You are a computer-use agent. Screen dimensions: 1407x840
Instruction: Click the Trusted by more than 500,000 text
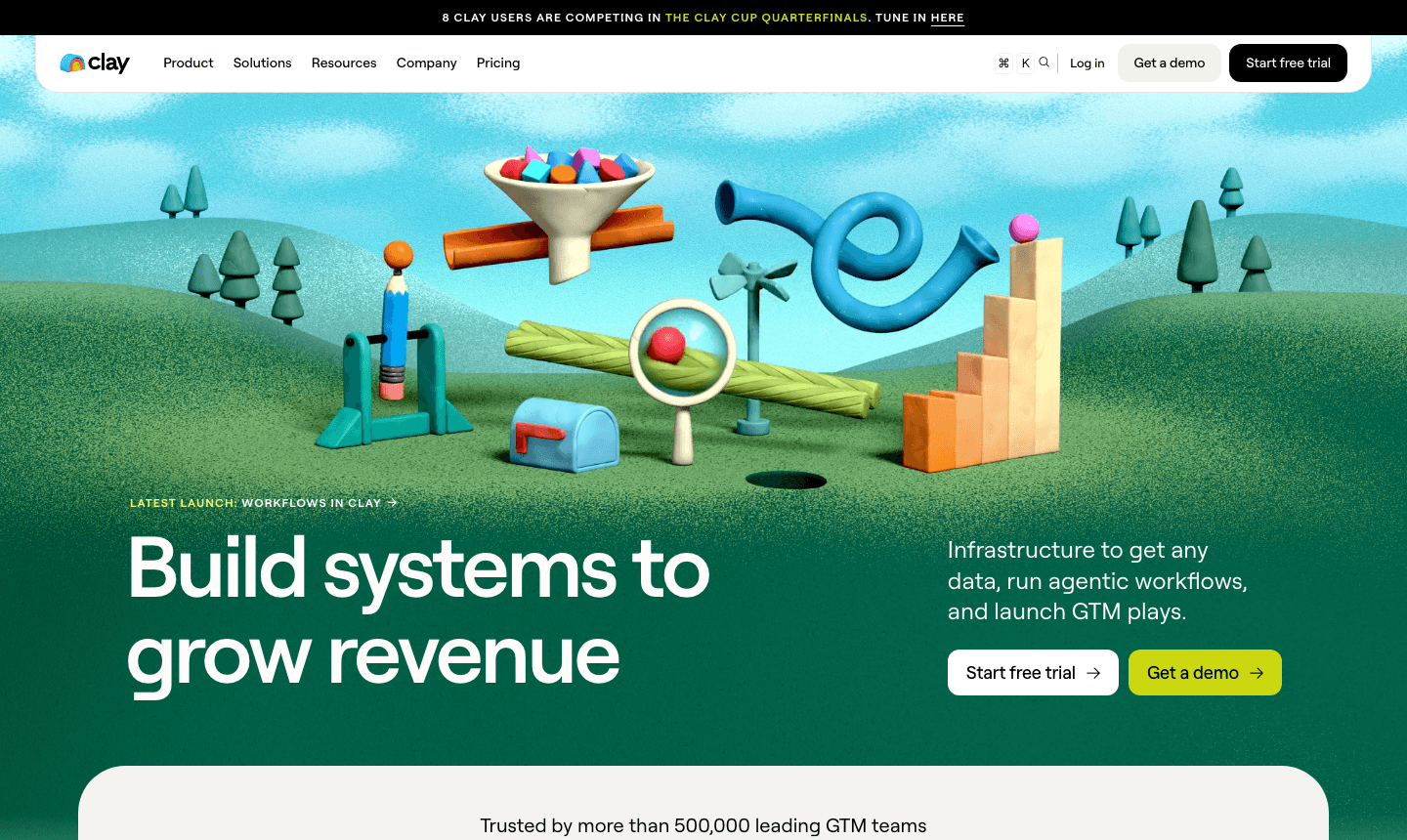pyautogui.click(x=703, y=825)
